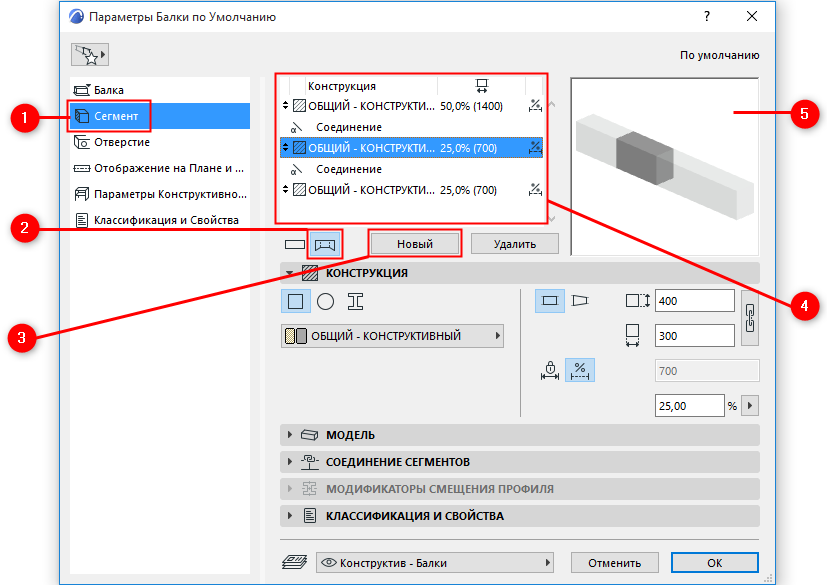Open the Отверстие settings page
The height and width of the screenshot is (585, 827).
tap(160, 142)
